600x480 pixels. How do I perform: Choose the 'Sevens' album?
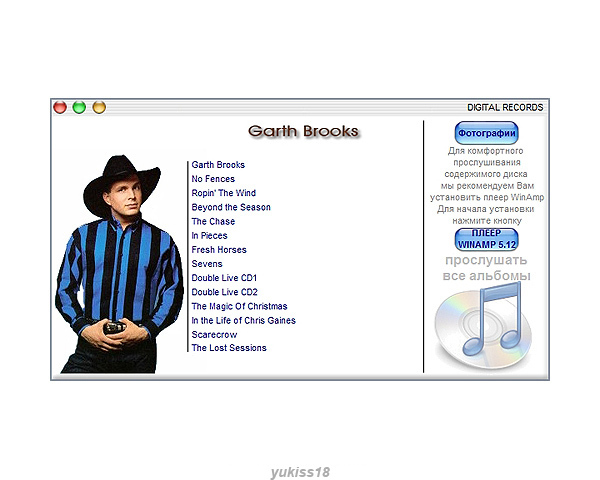click(x=207, y=264)
